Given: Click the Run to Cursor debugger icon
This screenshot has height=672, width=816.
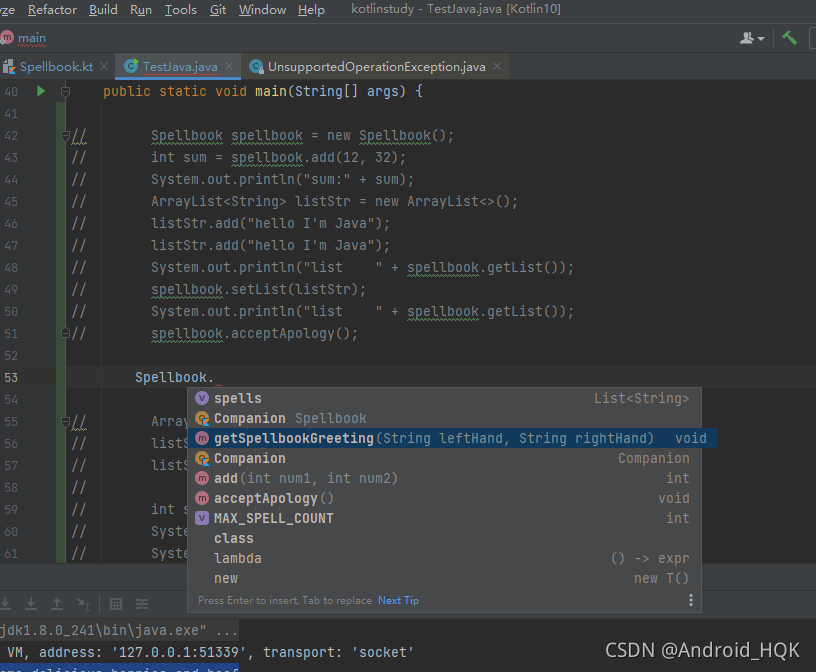Looking at the screenshot, I should pos(83,604).
